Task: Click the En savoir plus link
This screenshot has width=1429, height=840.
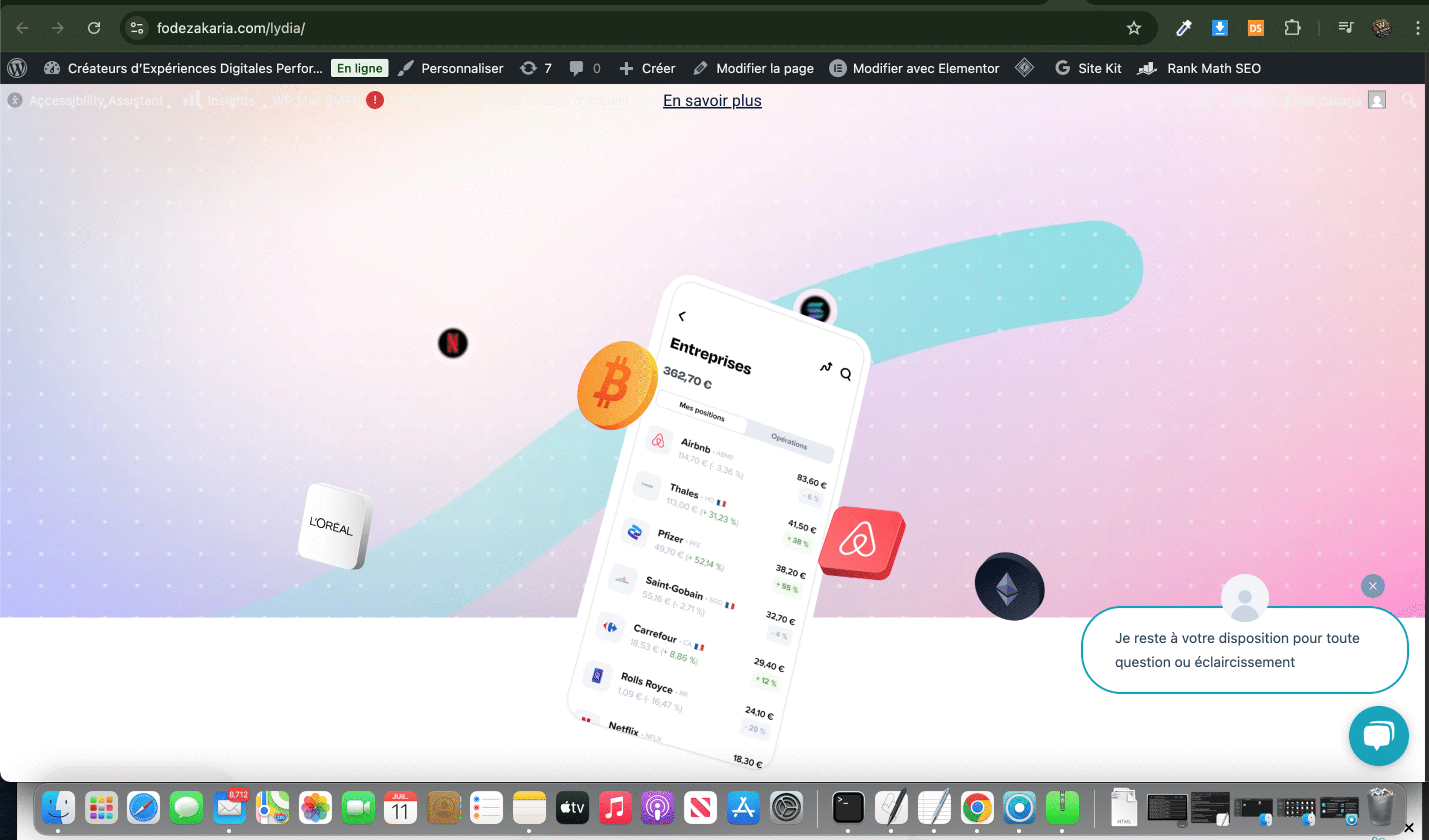Action: pyautogui.click(x=712, y=100)
